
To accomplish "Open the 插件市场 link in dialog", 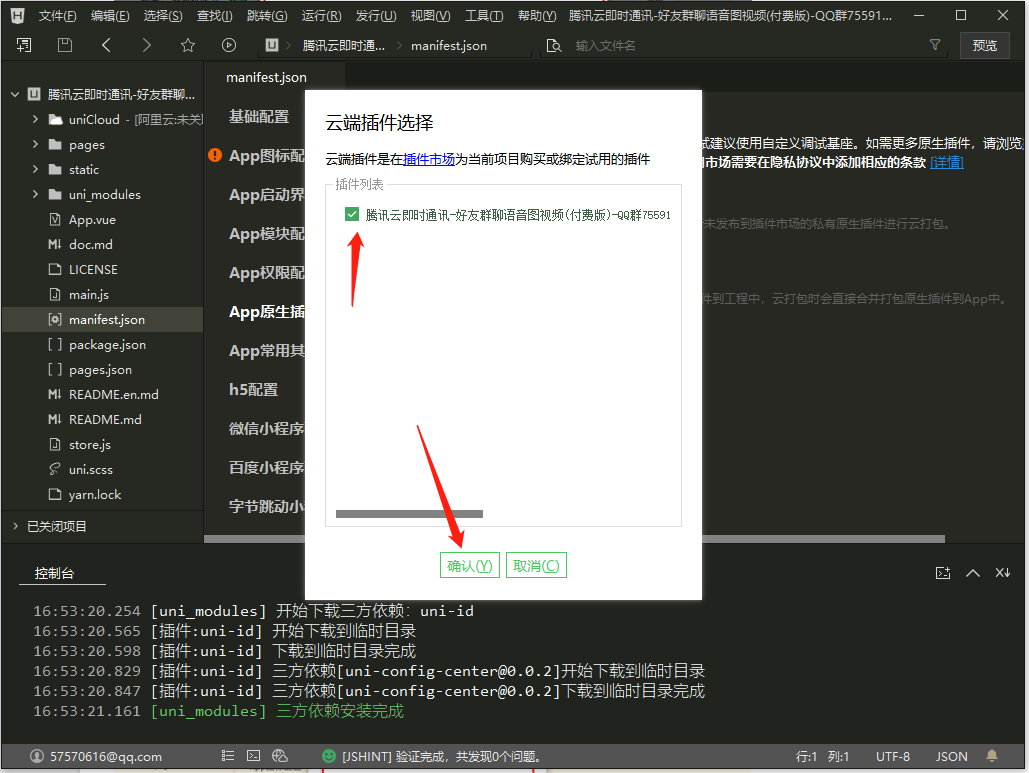I will tap(429, 159).
